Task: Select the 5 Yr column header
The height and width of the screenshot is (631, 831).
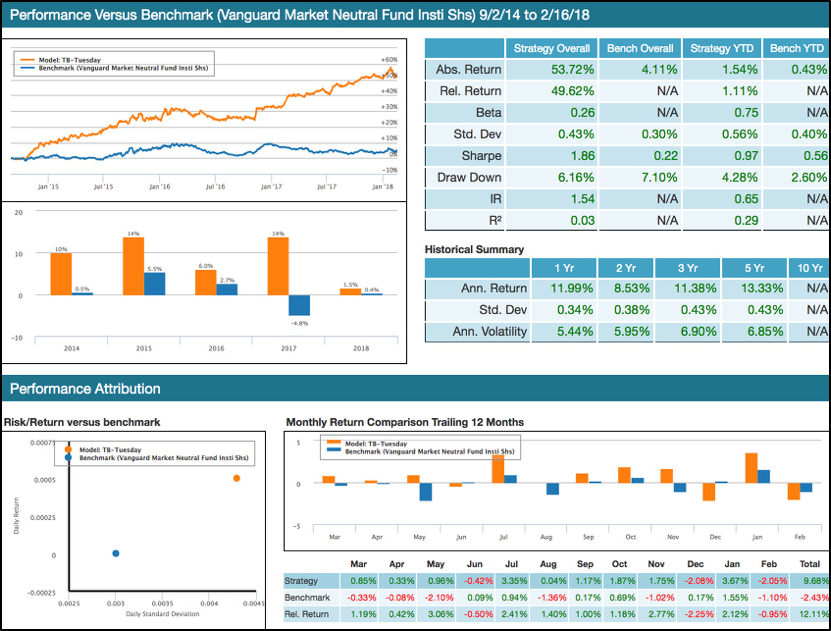Action: (755, 267)
